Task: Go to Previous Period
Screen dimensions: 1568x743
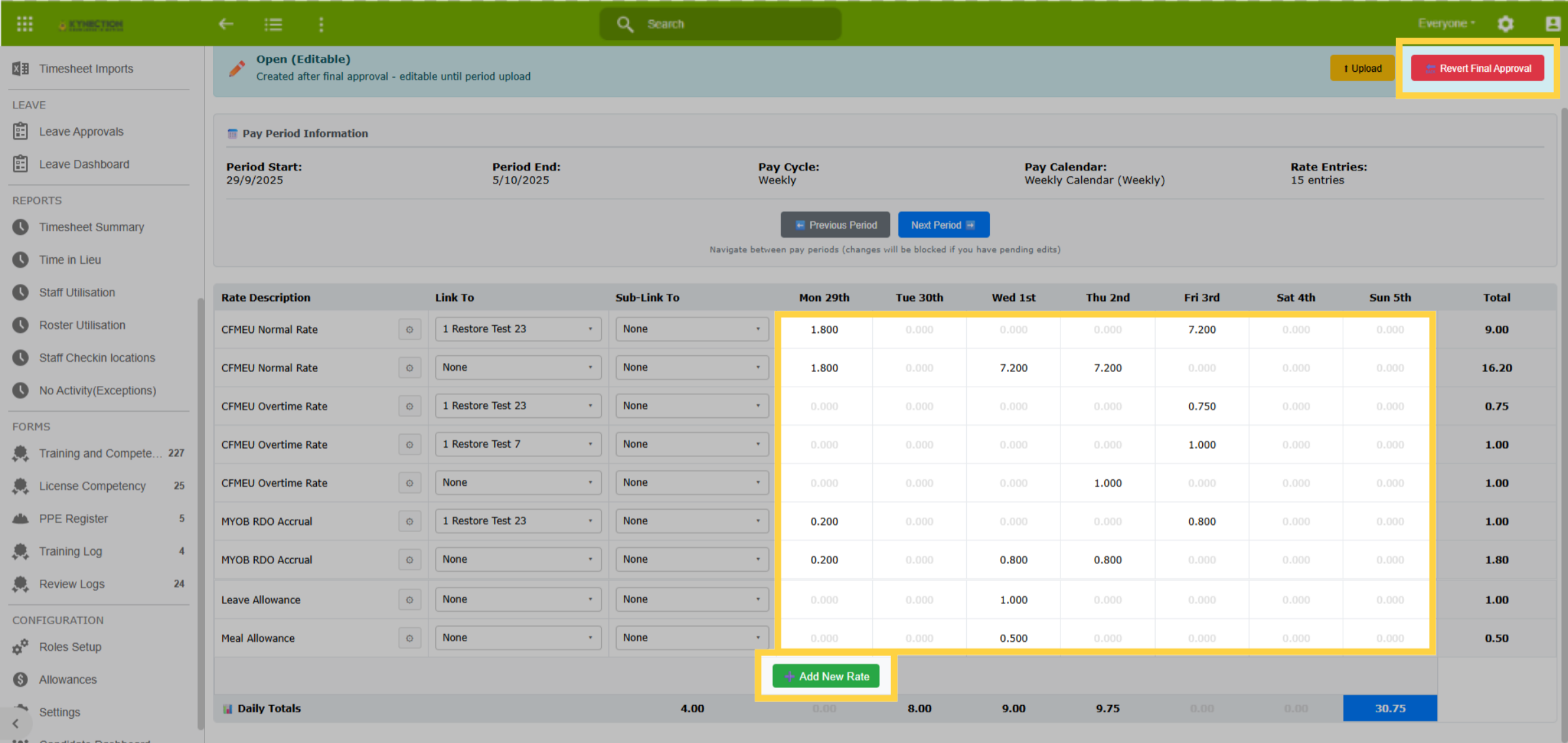Action: tap(835, 225)
